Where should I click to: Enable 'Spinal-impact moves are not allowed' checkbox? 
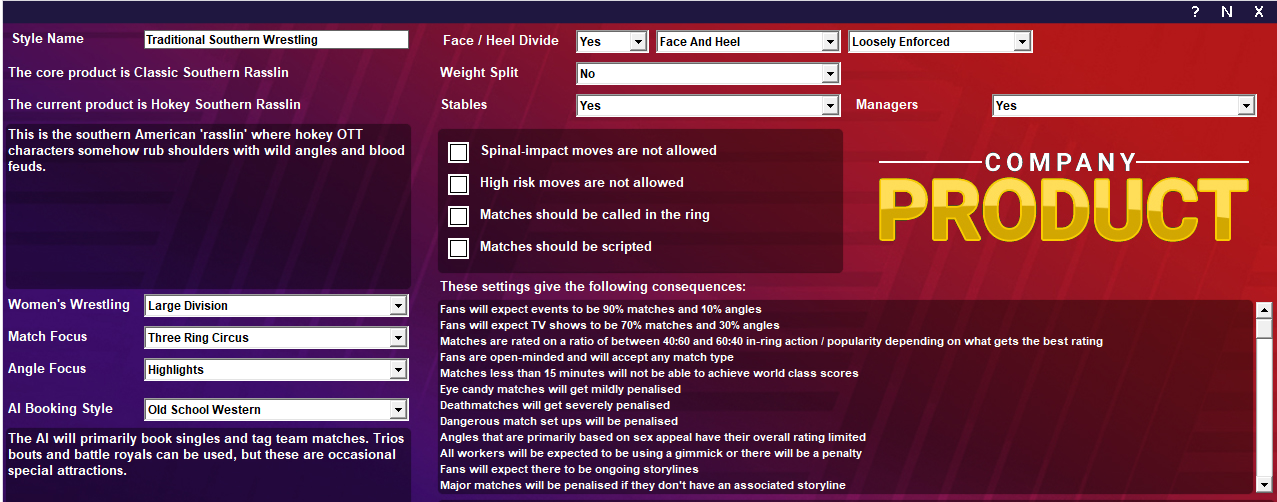(x=459, y=152)
